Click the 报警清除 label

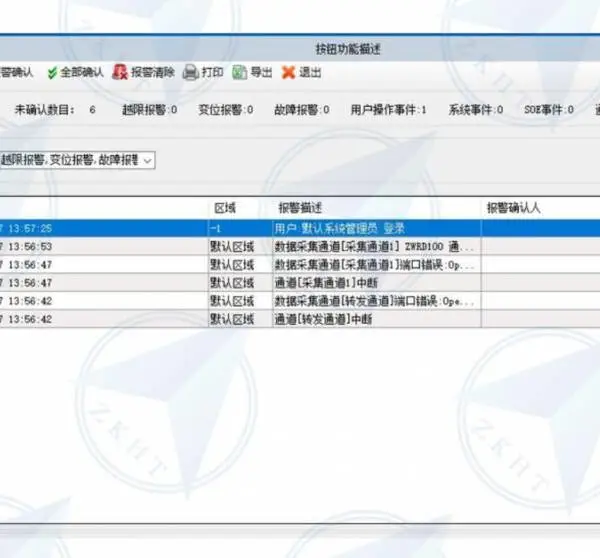(153, 72)
